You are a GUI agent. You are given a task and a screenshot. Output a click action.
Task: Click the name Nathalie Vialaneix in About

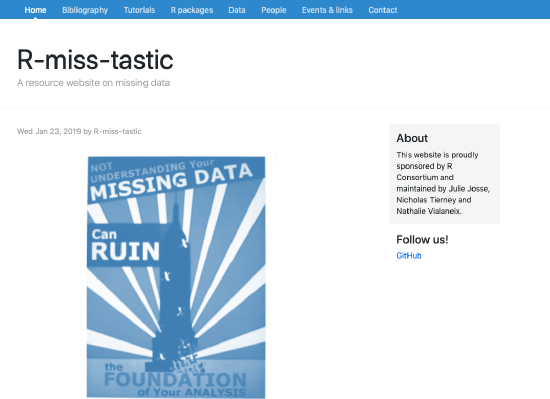click(x=429, y=211)
